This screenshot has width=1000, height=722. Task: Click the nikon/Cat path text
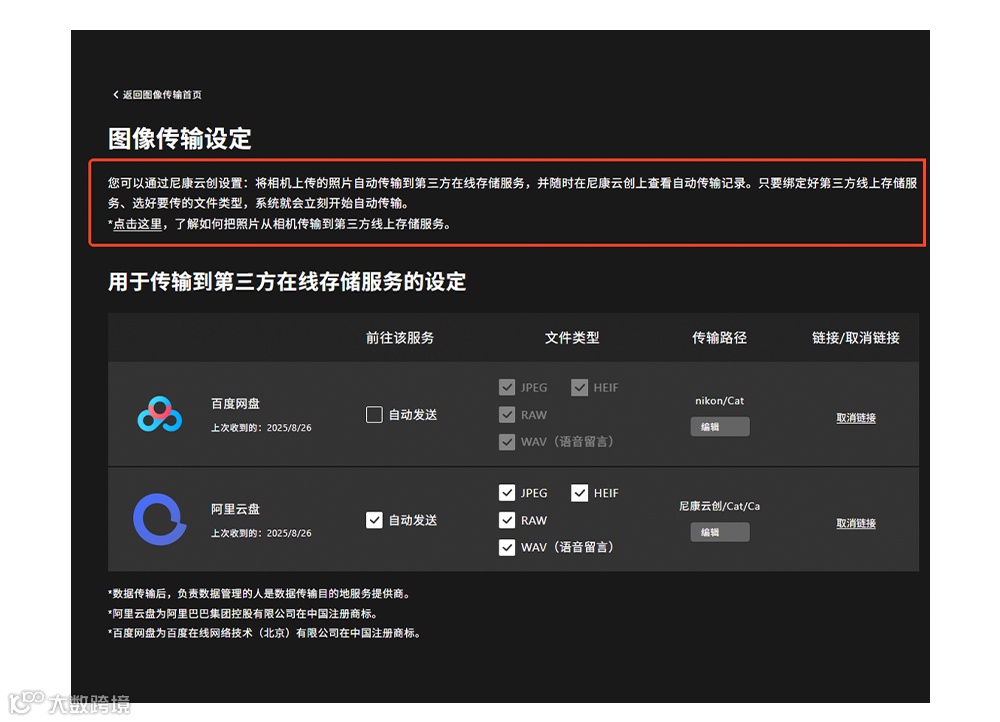[719, 401]
